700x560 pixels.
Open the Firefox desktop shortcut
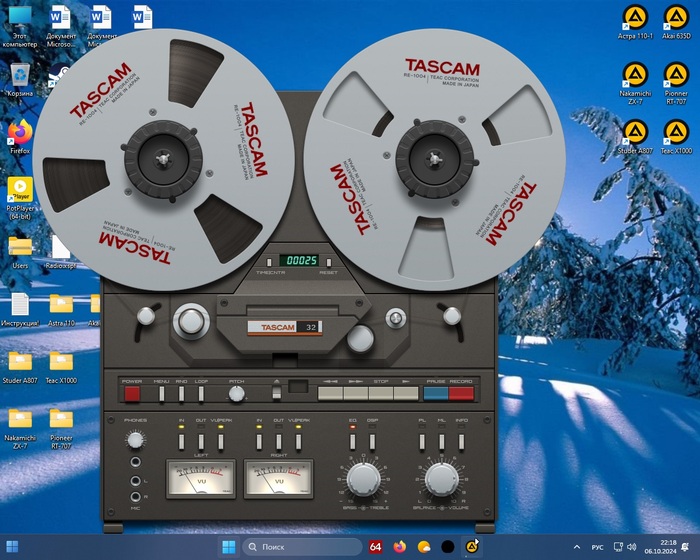[x=19, y=131]
